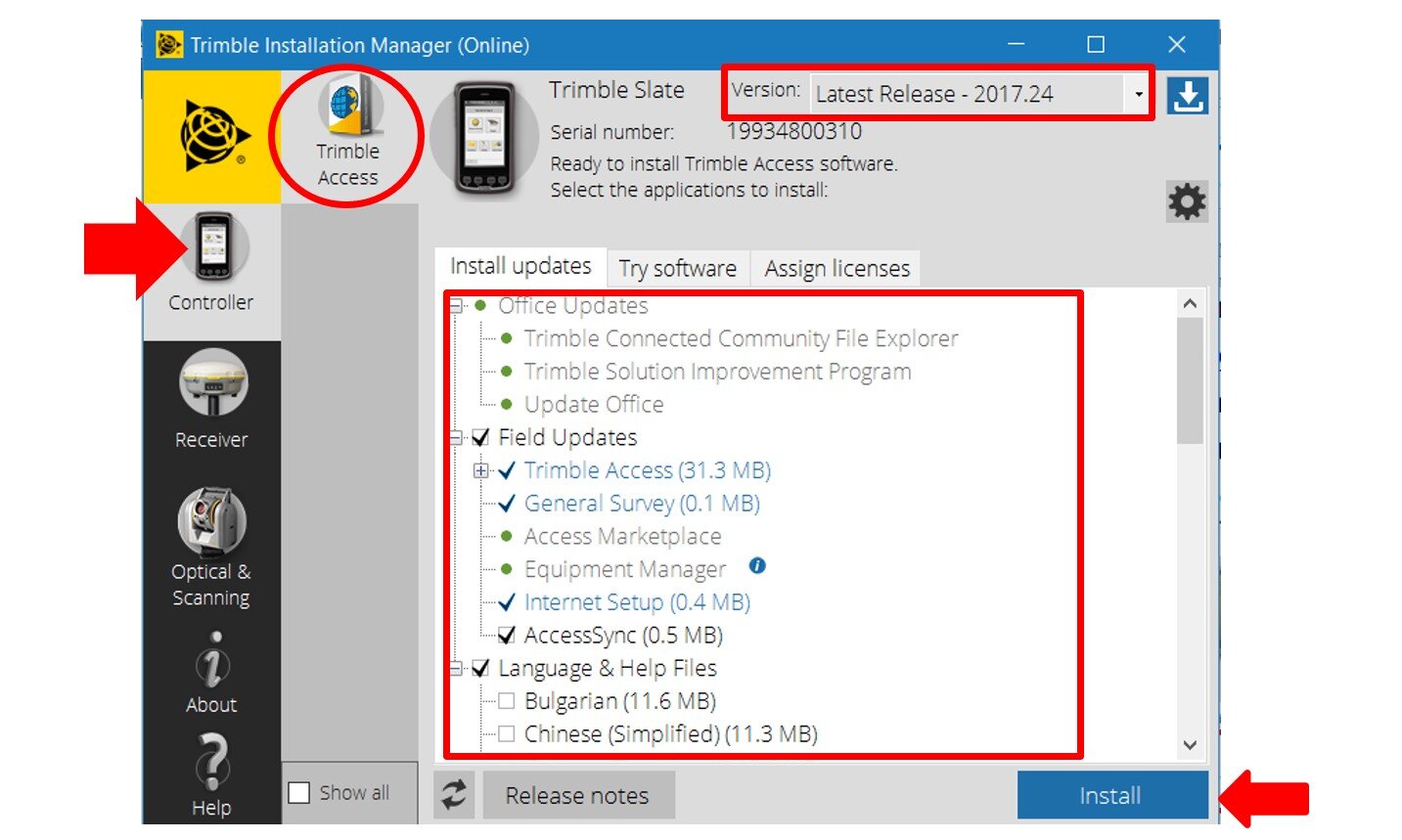Screen dimensions: 1402x840
Task: Check the Chinese (Simplified) checkbox
Action: (x=507, y=734)
